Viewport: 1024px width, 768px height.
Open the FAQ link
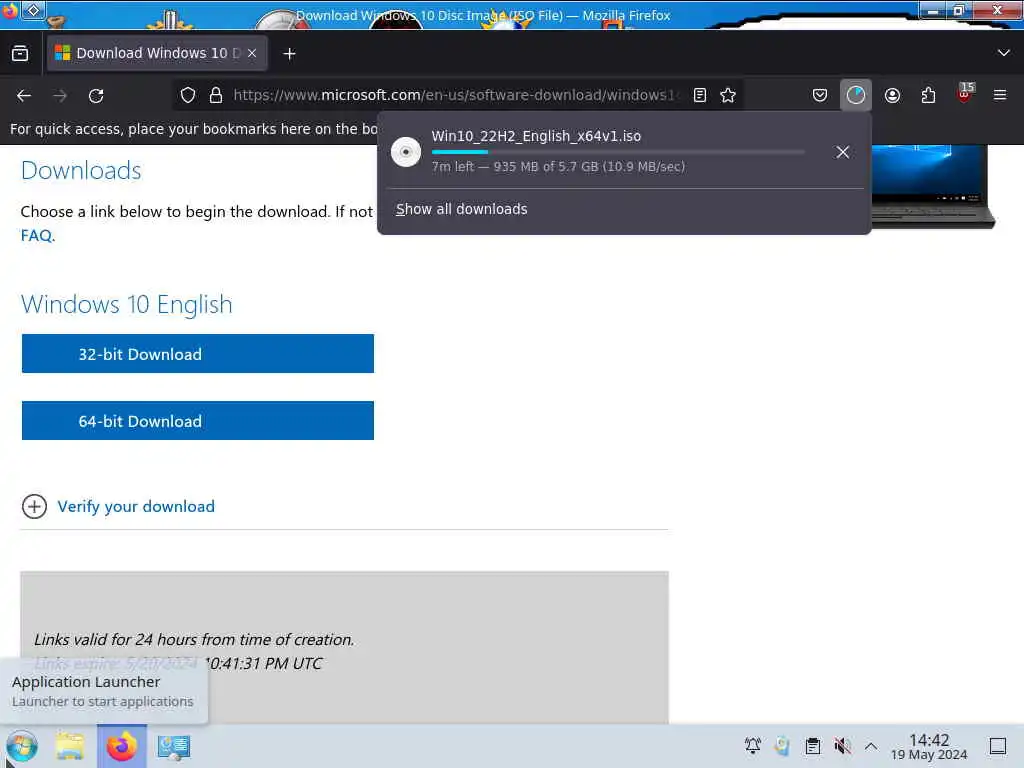(x=37, y=235)
